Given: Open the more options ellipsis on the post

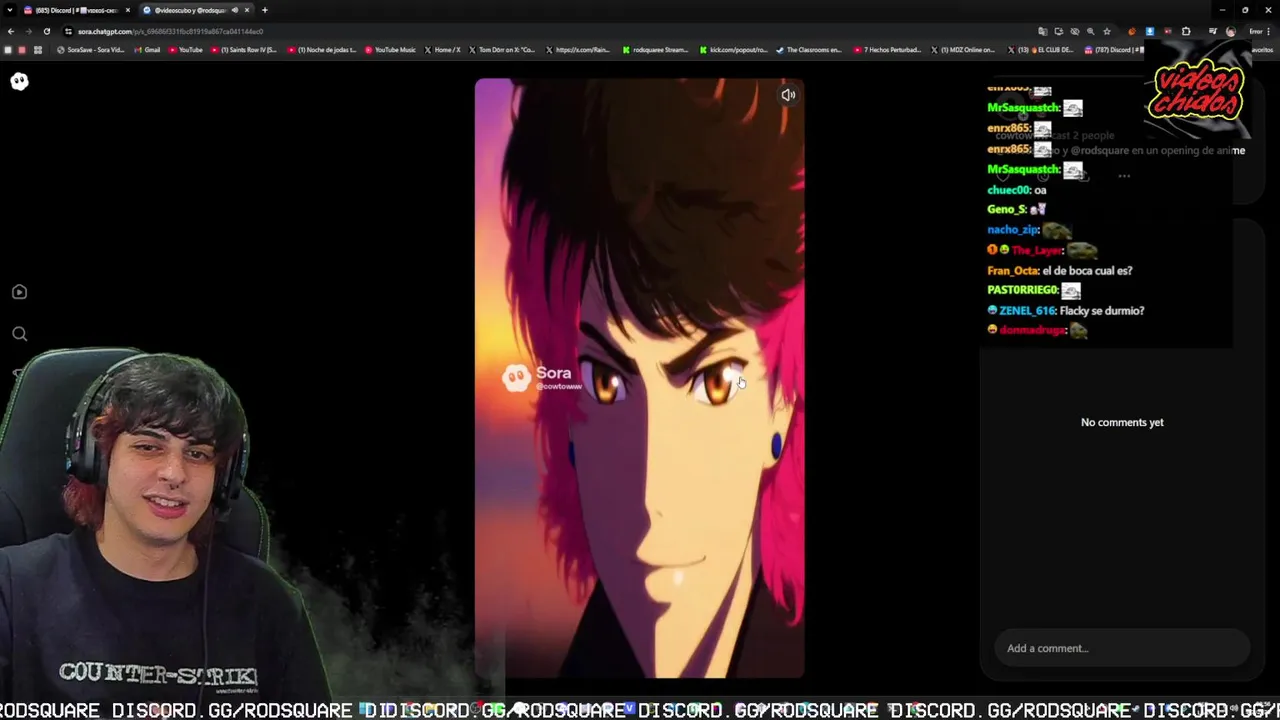Looking at the screenshot, I should [1124, 176].
